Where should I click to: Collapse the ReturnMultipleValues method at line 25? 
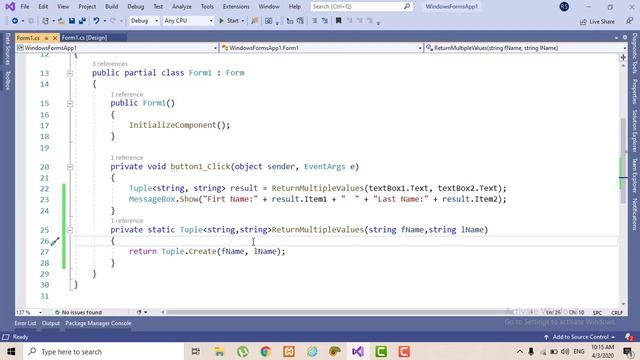coord(70,230)
